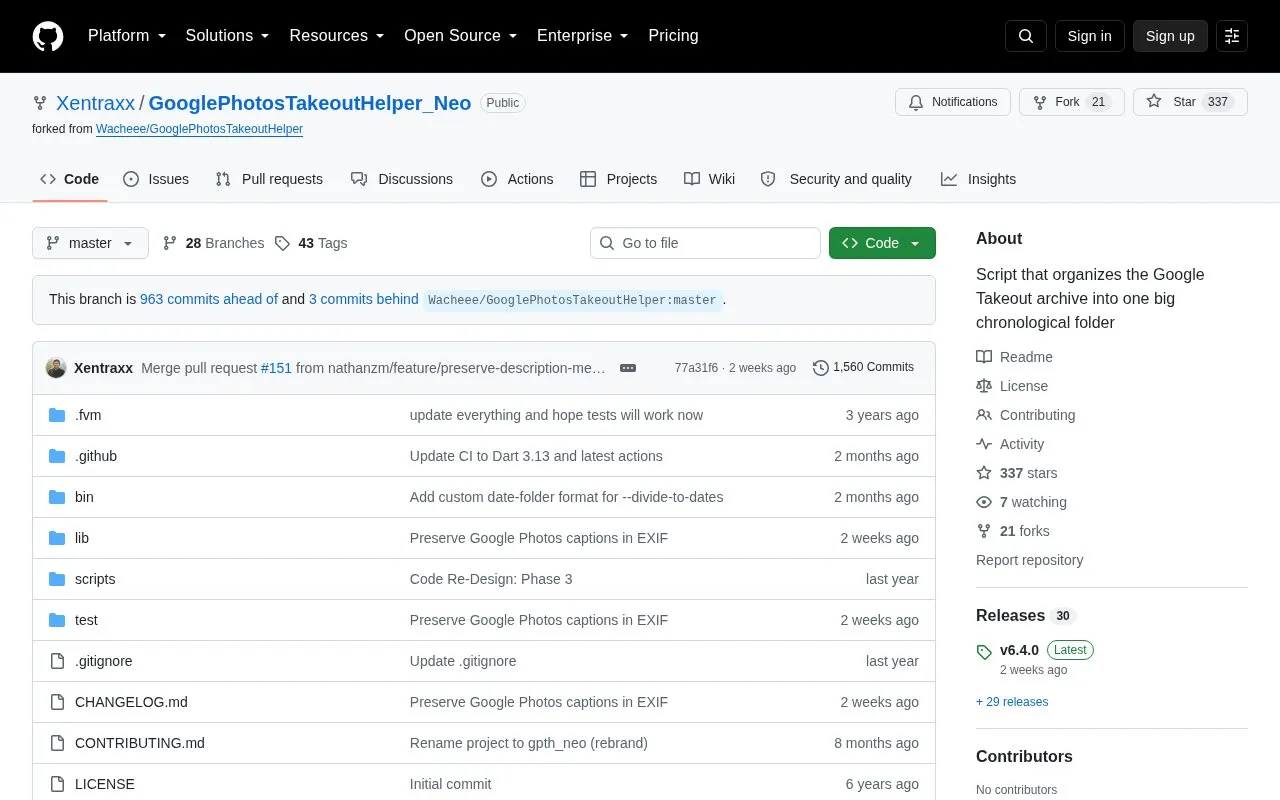The height and width of the screenshot is (800, 1280).
Task: Click Xentraxx avatar in commit row
Action: click(x=56, y=368)
